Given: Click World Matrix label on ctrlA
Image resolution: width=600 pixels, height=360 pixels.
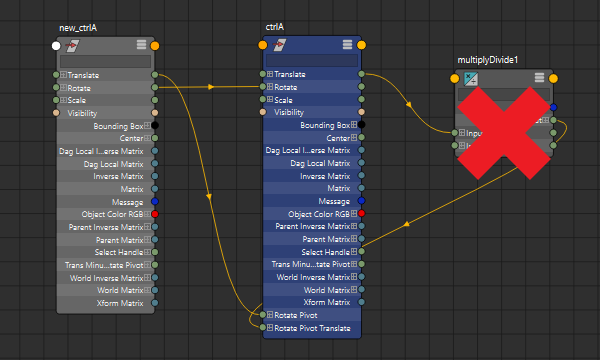Looking at the screenshot, I should pos(327,290).
